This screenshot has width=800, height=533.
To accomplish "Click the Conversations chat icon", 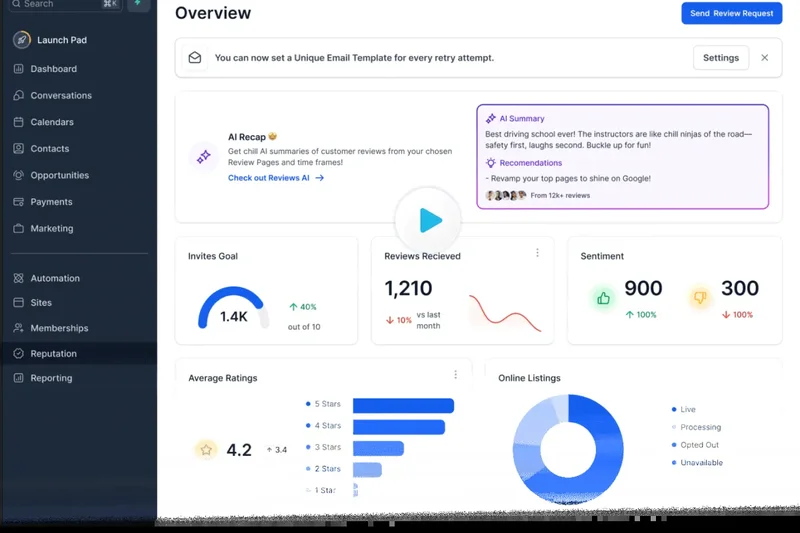I will (x=19, y=96).
